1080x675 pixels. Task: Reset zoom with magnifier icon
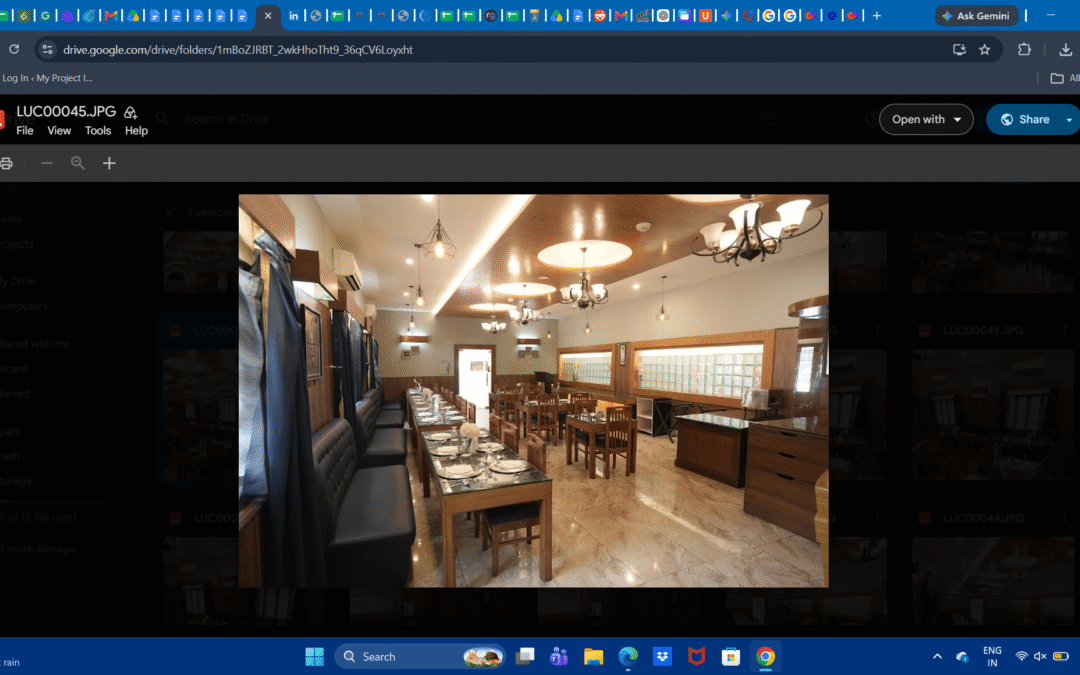coord(78,163)
